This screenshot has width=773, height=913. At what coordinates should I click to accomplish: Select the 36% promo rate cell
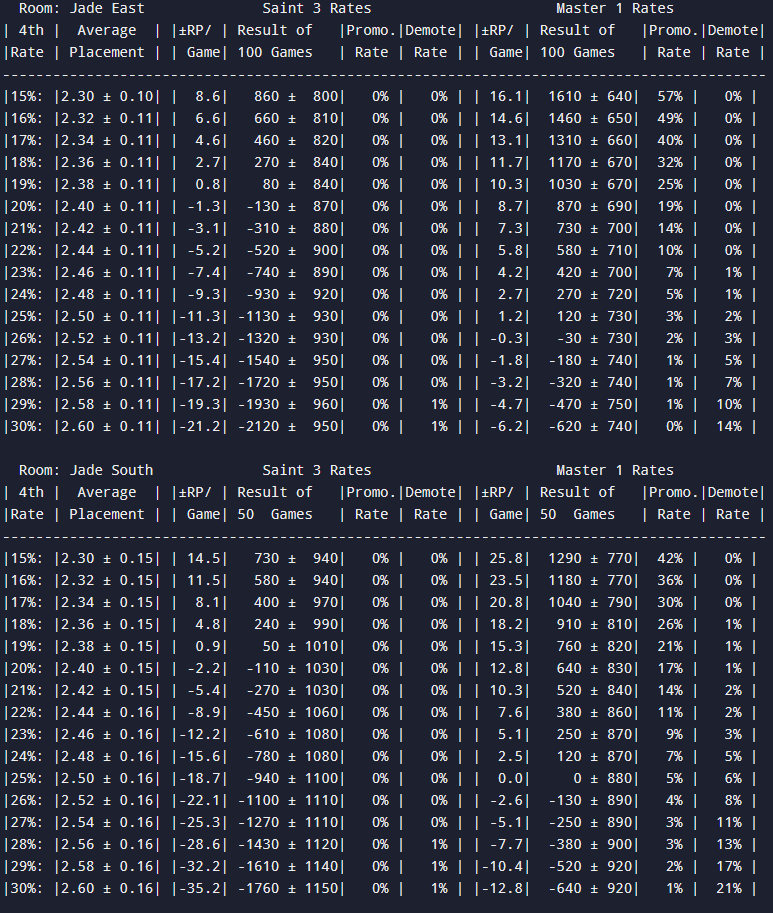(670, 581)
